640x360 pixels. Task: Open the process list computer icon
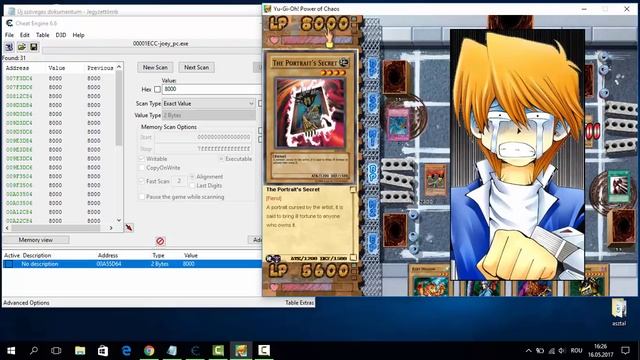pyautogui.click(x=9, y=47)
